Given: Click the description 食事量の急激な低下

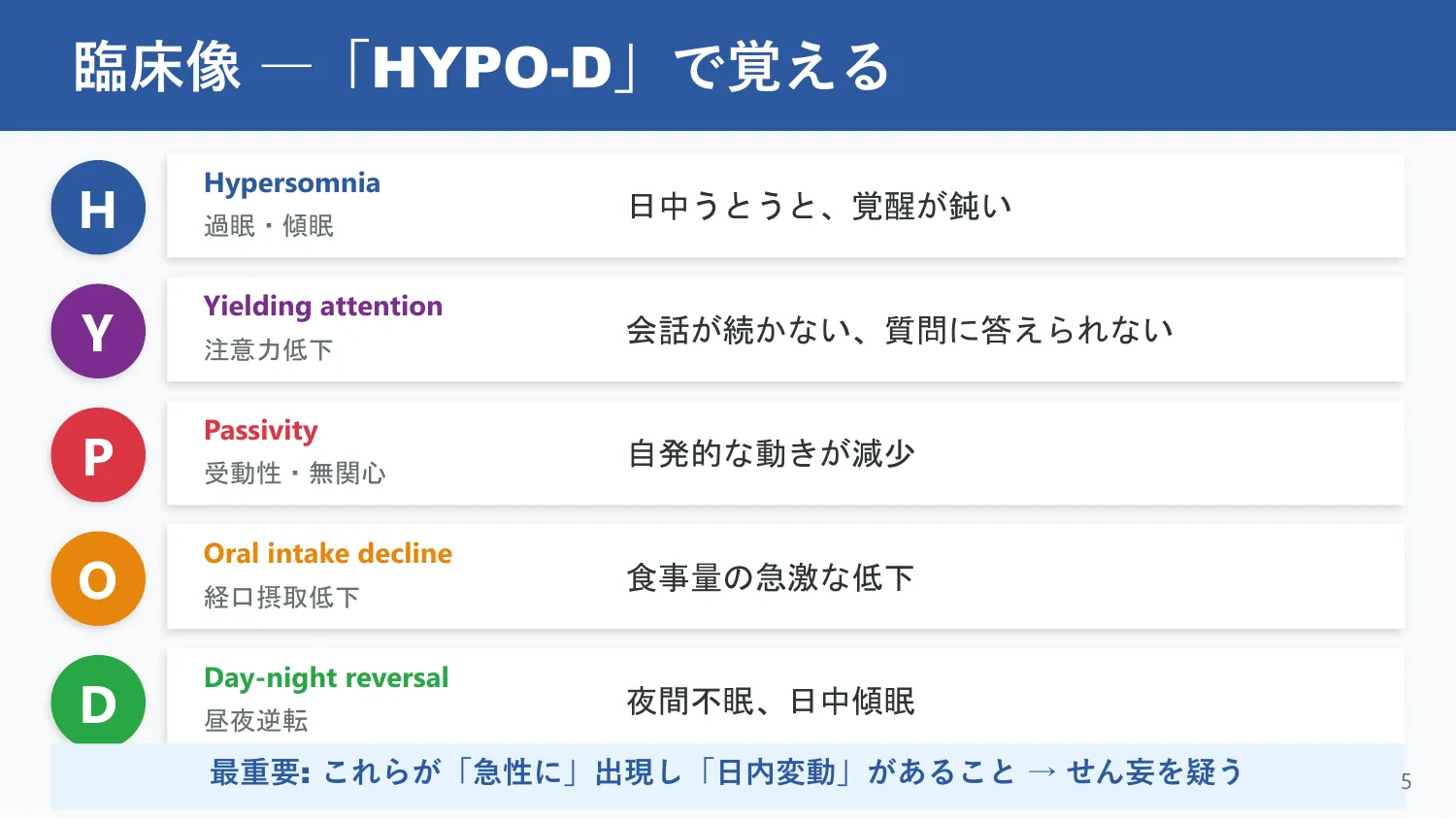Looking at the screenshot, I should pyautogui.click(x=771, y=578).
